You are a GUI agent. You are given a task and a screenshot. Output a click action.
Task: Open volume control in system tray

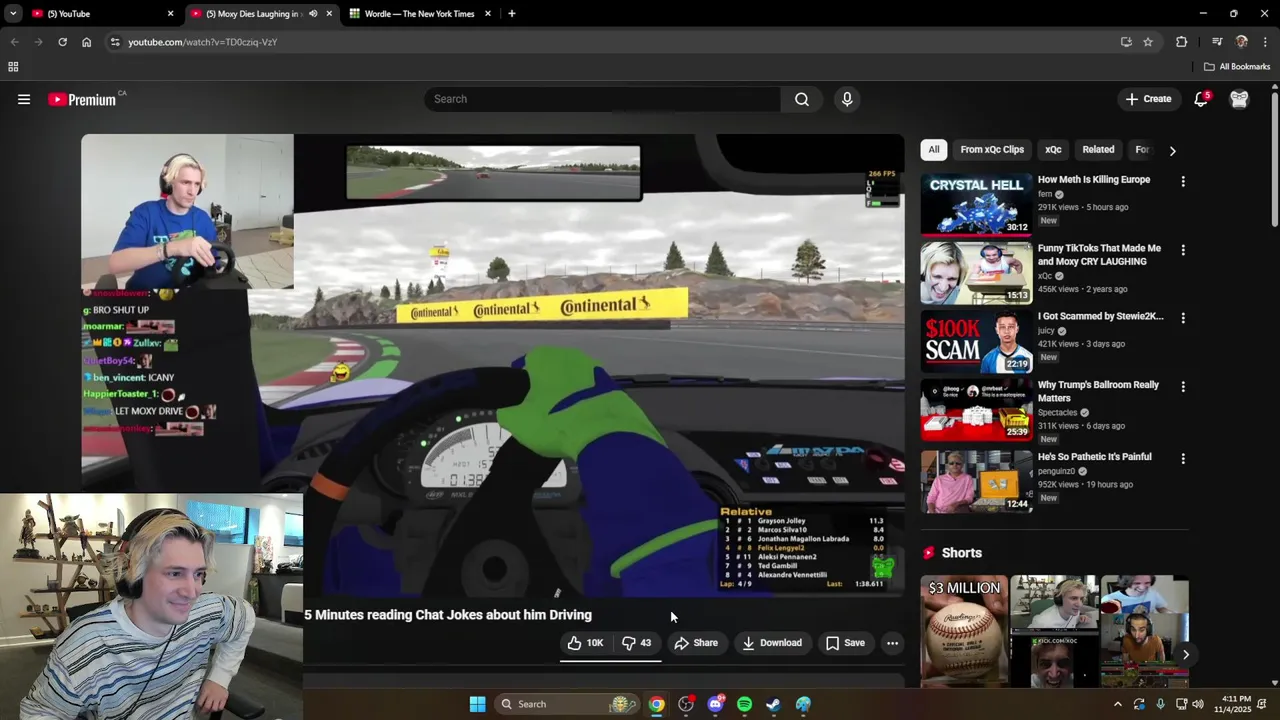pos(1198,704)
